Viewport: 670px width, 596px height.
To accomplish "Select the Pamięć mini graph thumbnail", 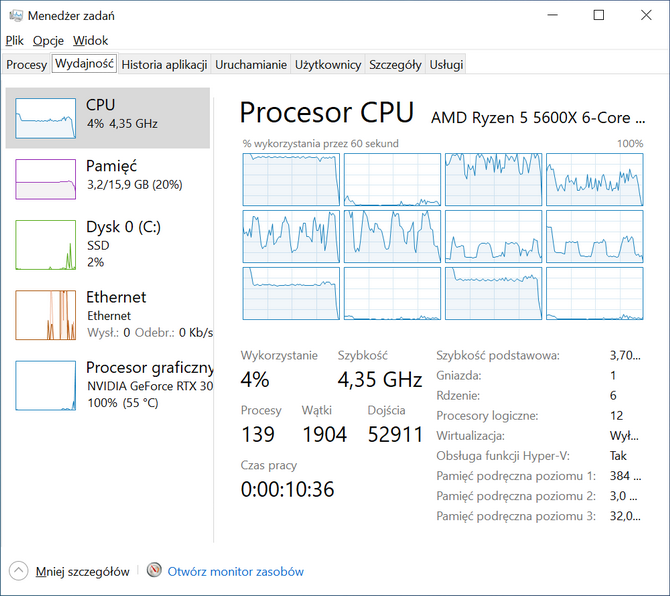I will point(46,179).
